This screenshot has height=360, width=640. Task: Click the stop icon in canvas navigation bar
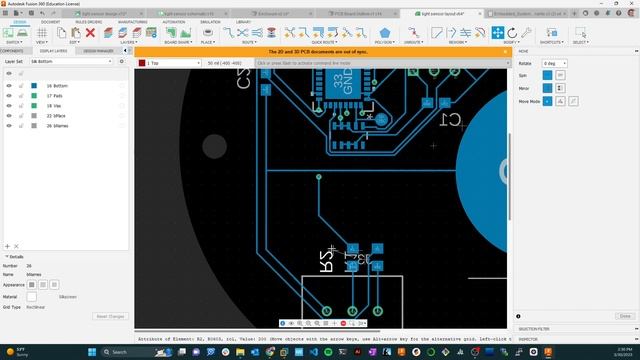click(343, 323)
